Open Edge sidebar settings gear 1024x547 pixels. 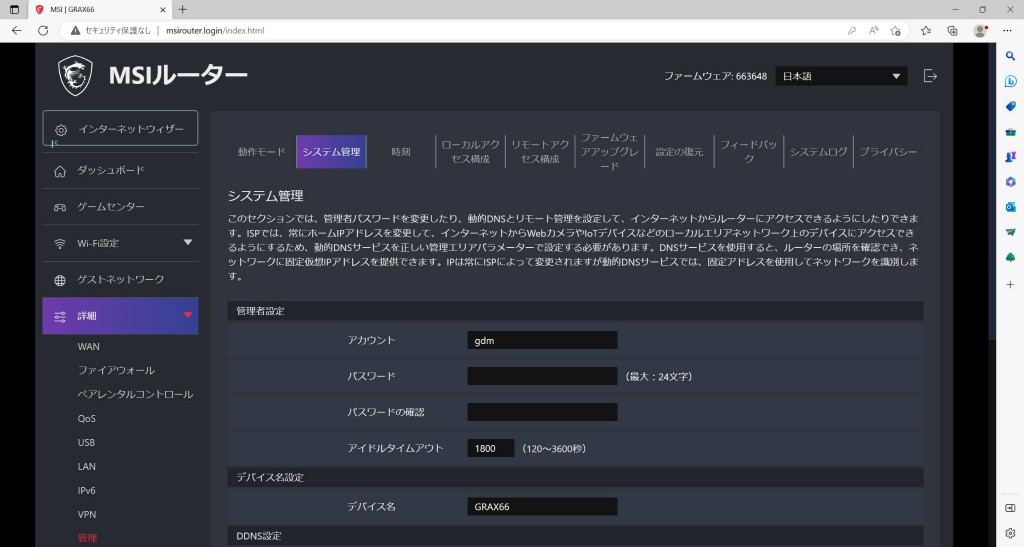(x=1010, y=533)
